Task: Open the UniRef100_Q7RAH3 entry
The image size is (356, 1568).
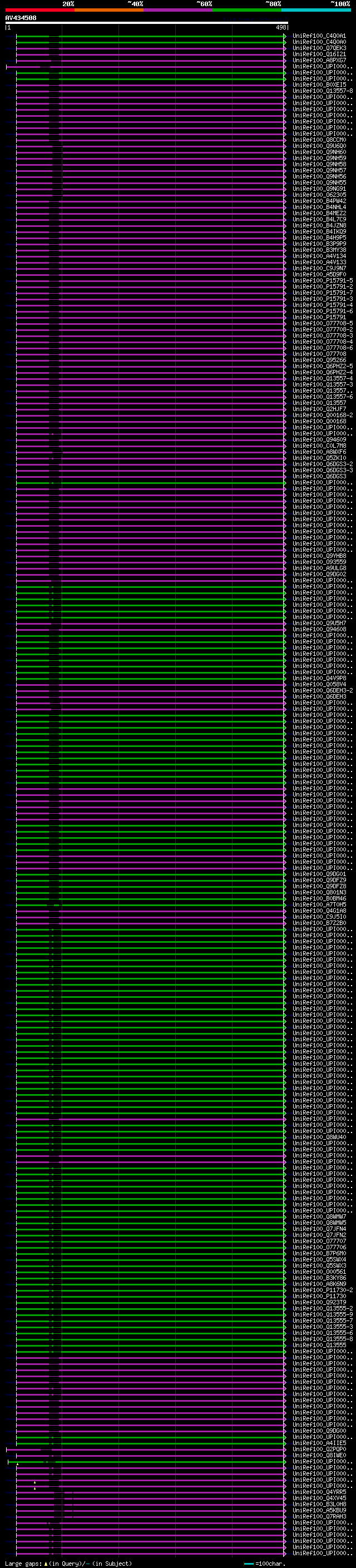Action: [319, 1516]
